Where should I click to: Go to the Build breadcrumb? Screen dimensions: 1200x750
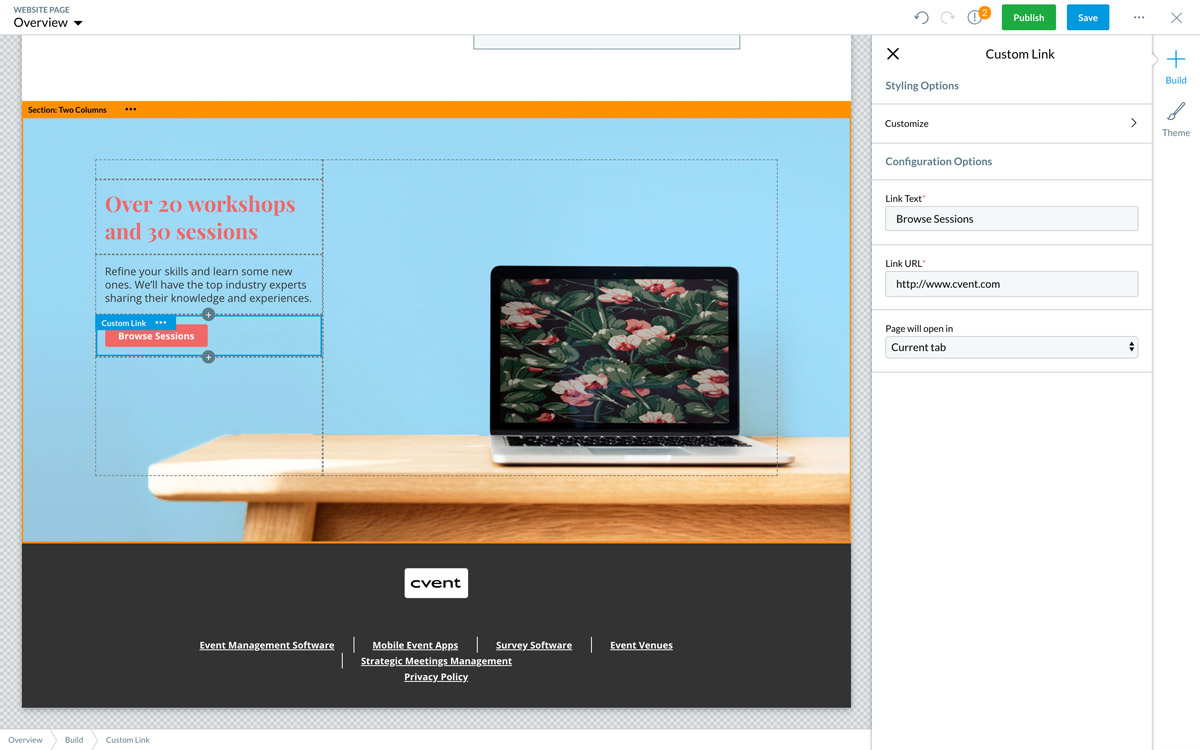pos(74,740)
